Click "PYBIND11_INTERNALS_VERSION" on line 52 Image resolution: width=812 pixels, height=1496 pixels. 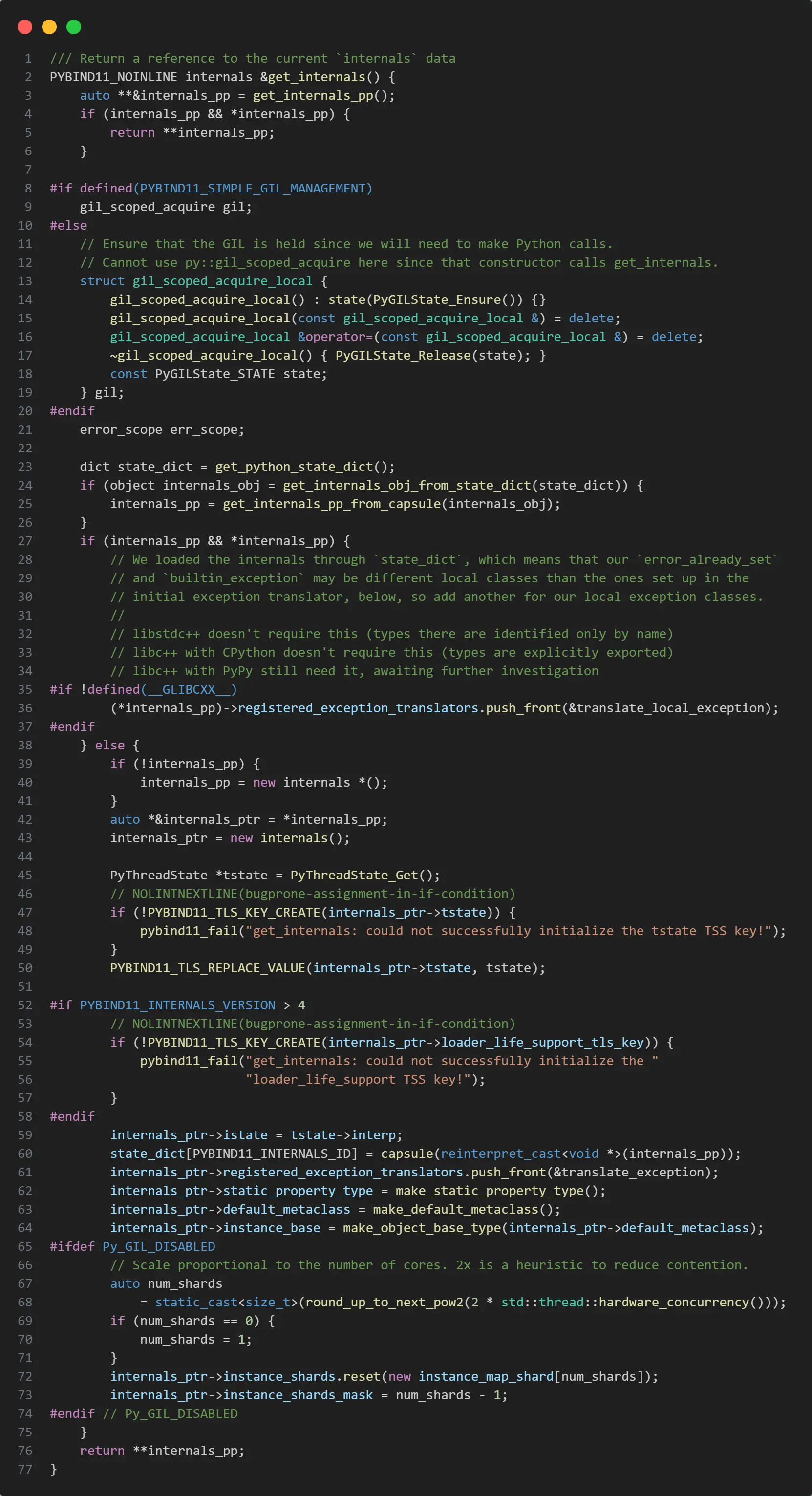click(177, 1006)
